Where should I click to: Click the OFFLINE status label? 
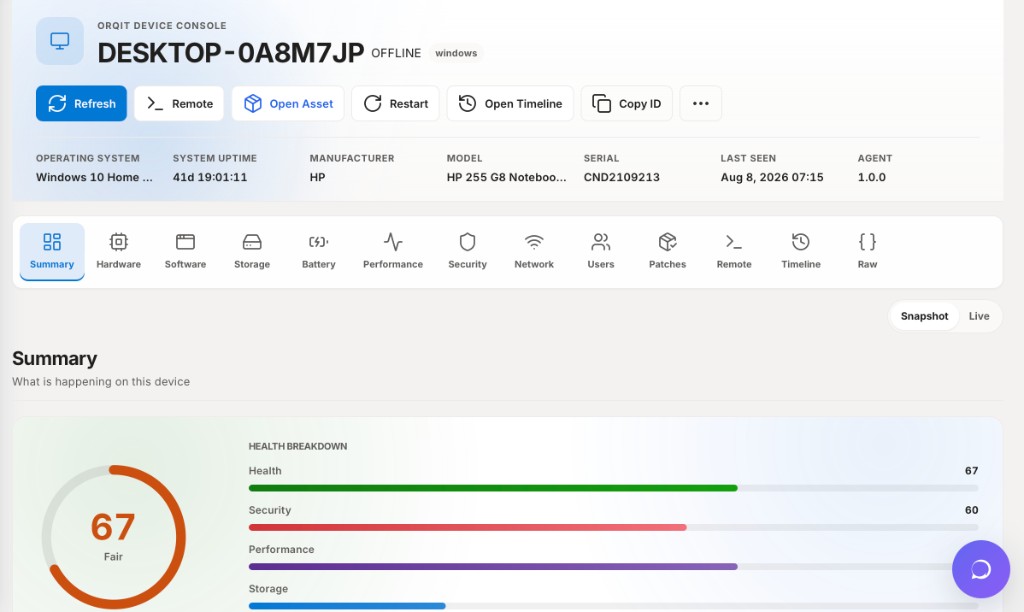[396, 53]
